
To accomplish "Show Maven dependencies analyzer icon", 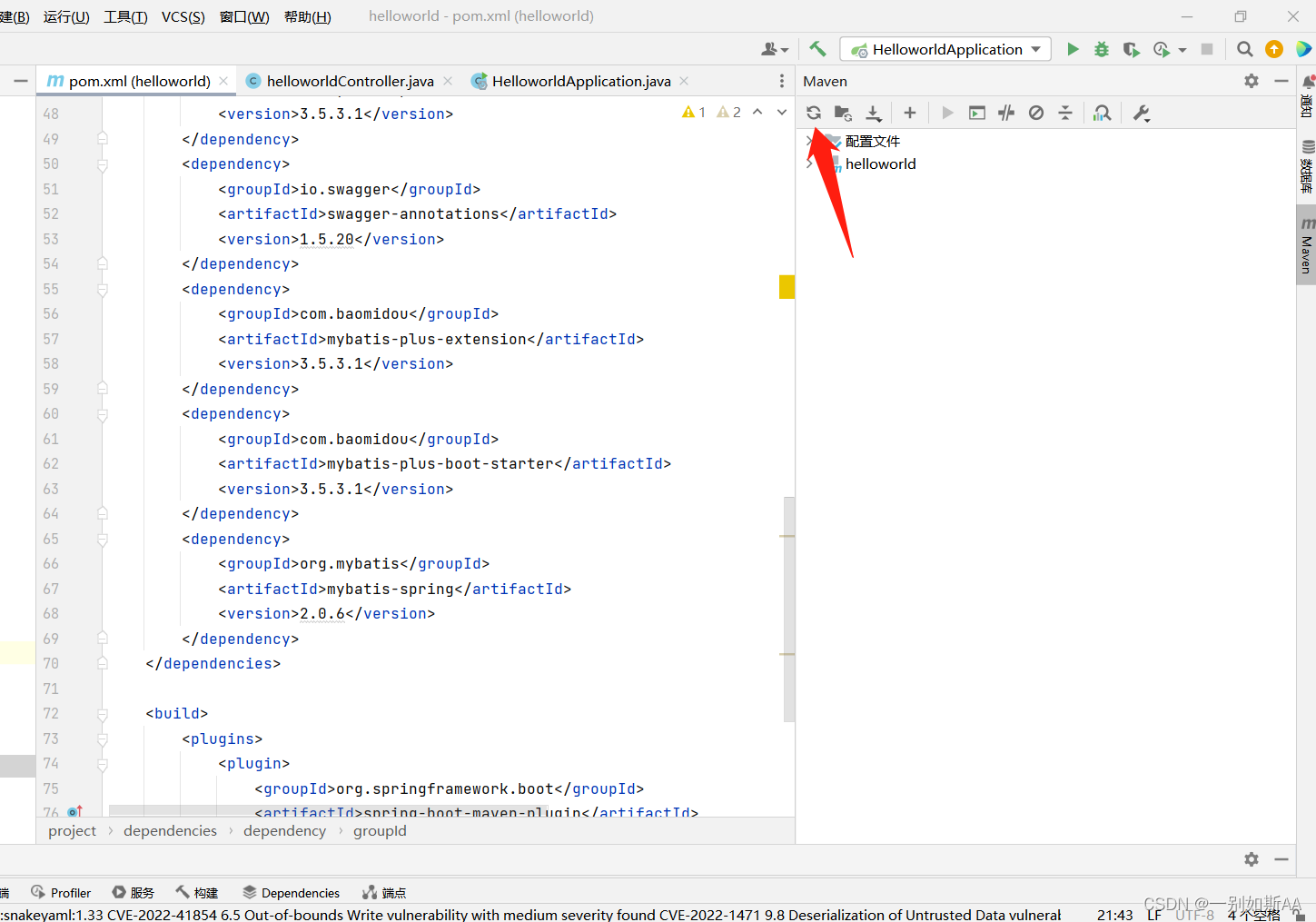I will pos(1103,113).
